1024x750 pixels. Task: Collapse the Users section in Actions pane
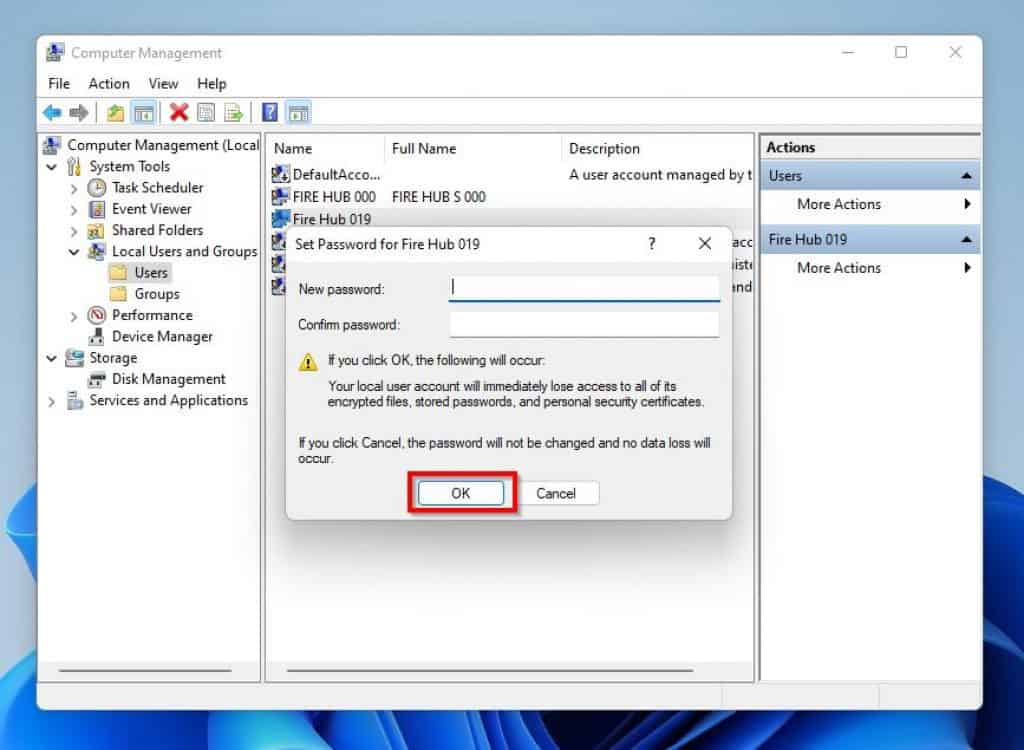point(967,176)
